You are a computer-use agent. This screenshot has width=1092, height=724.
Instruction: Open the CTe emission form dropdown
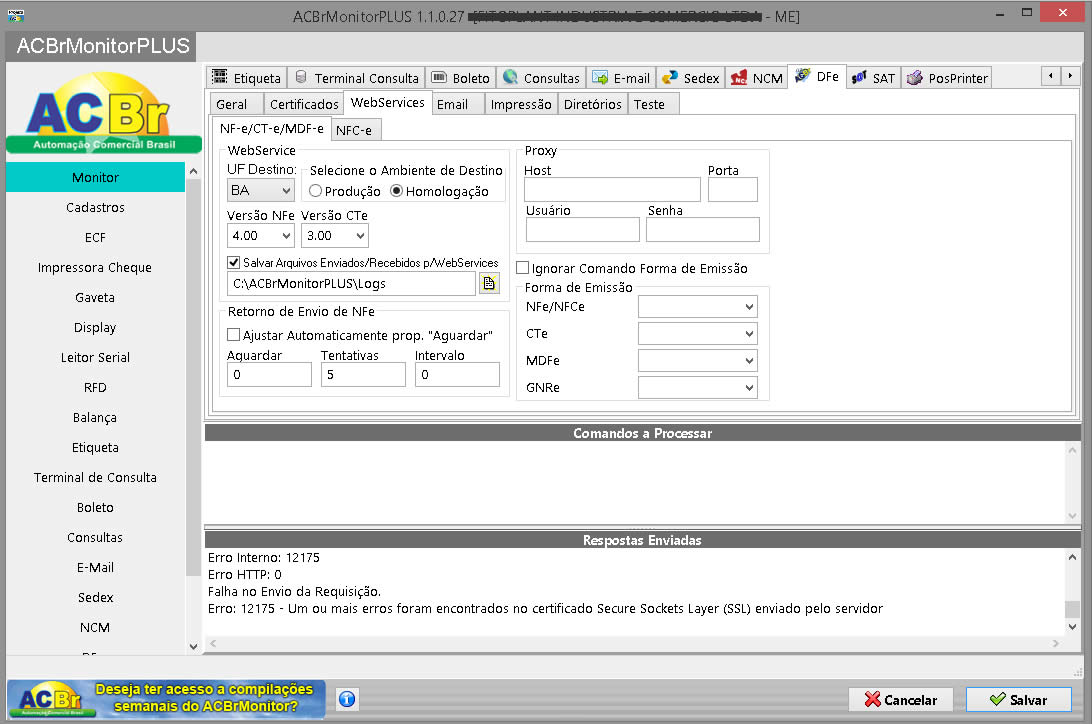[697, 333]
